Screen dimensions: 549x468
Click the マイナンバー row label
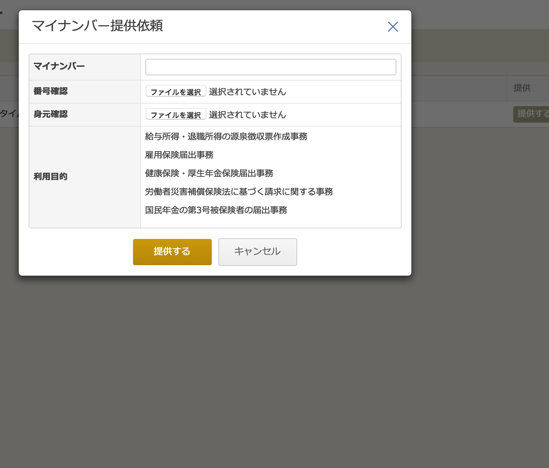click(59, 66)
